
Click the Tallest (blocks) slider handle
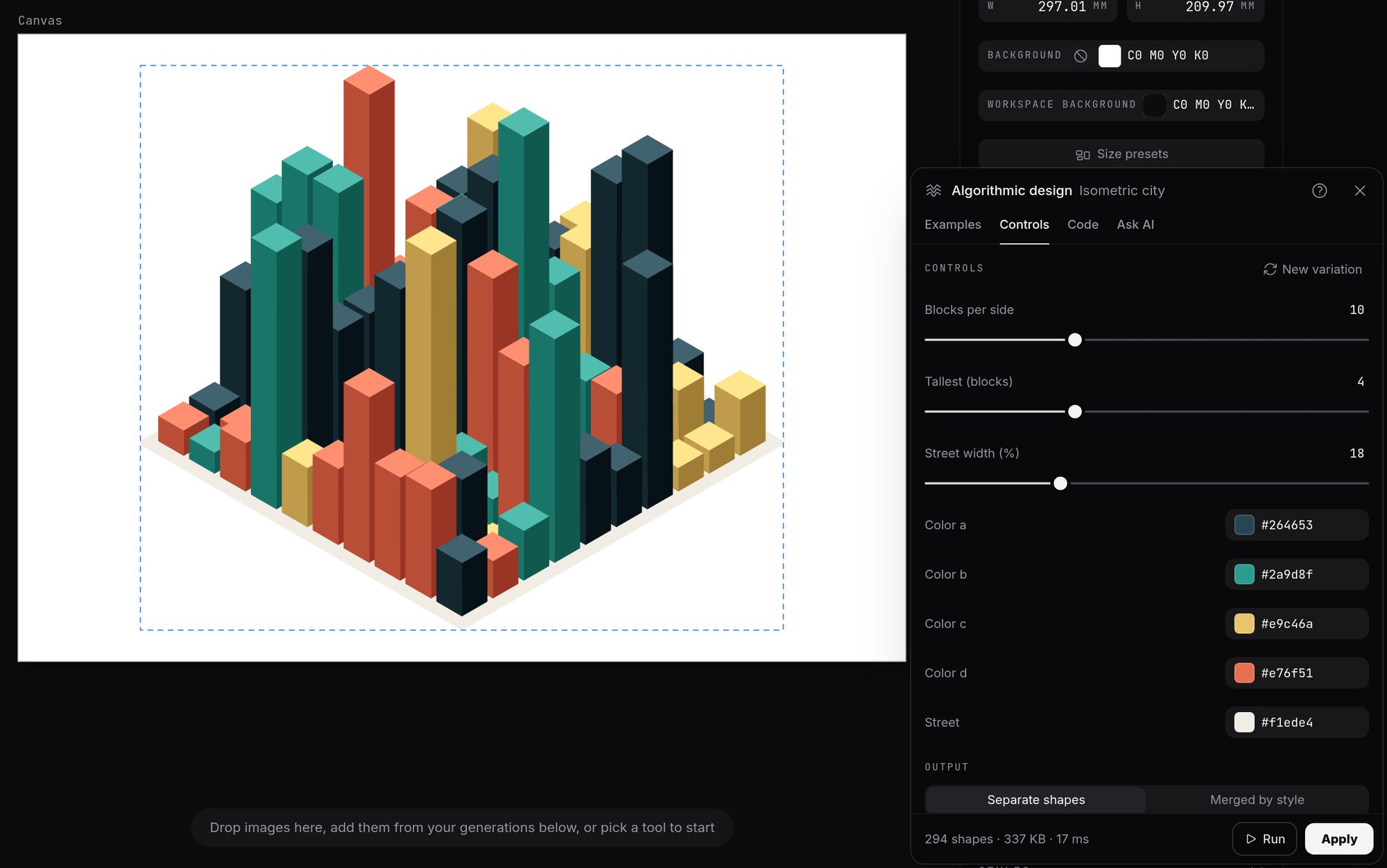point(1074,412)
